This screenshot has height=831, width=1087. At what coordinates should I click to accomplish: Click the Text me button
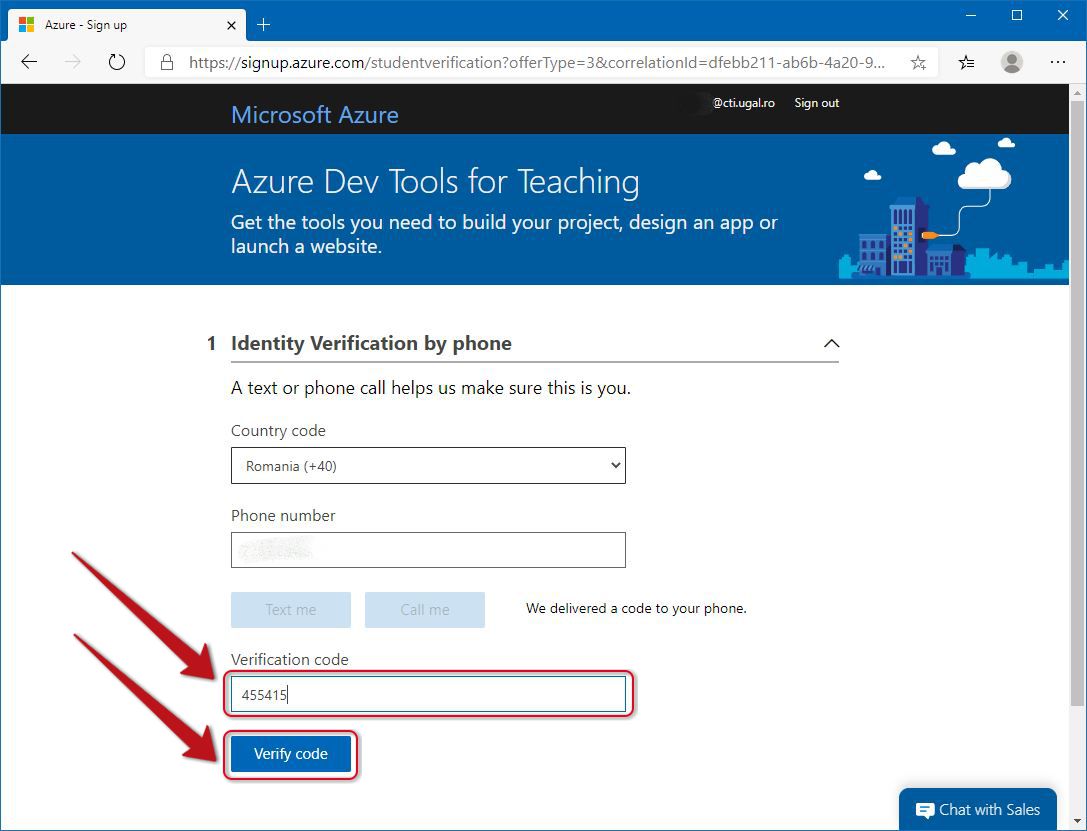290,610
